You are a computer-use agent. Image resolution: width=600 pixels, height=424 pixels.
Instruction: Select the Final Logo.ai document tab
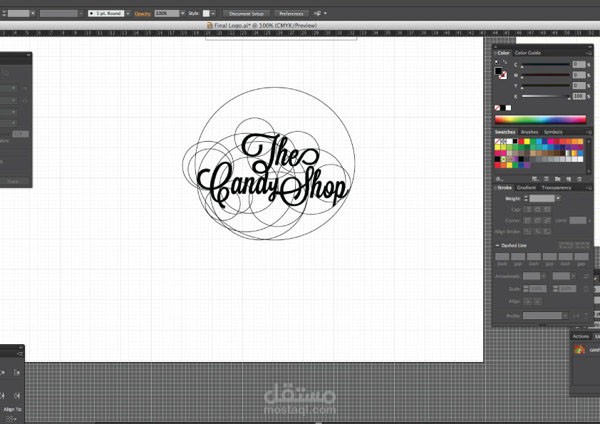(262, 26)
